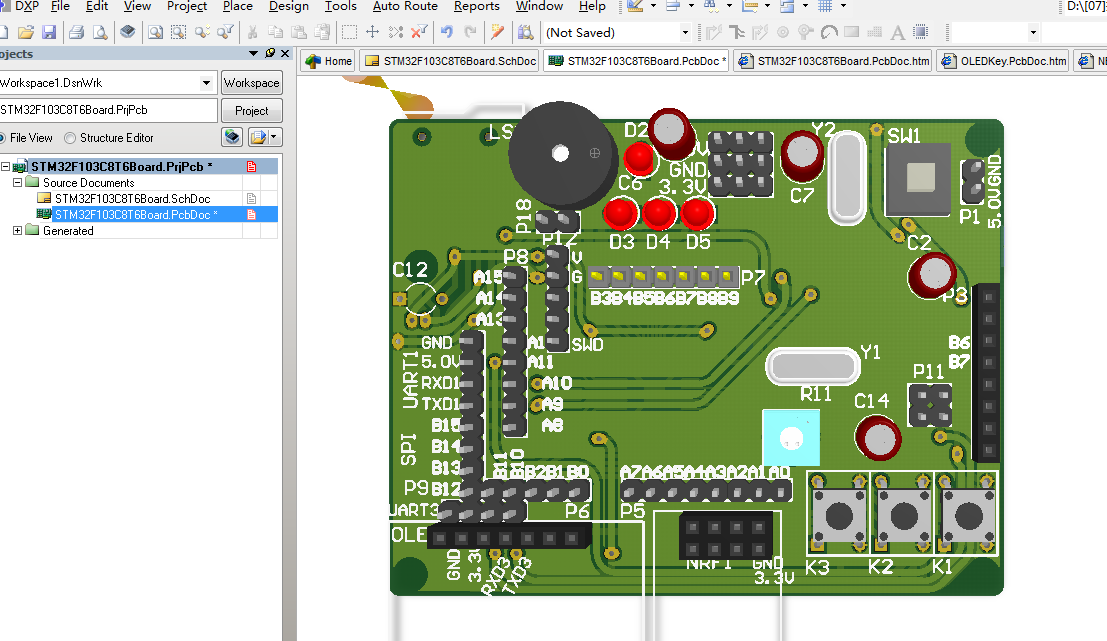Open the dropdown arrow next to project folder button
1107x641 pixels.
click(275, 137)
